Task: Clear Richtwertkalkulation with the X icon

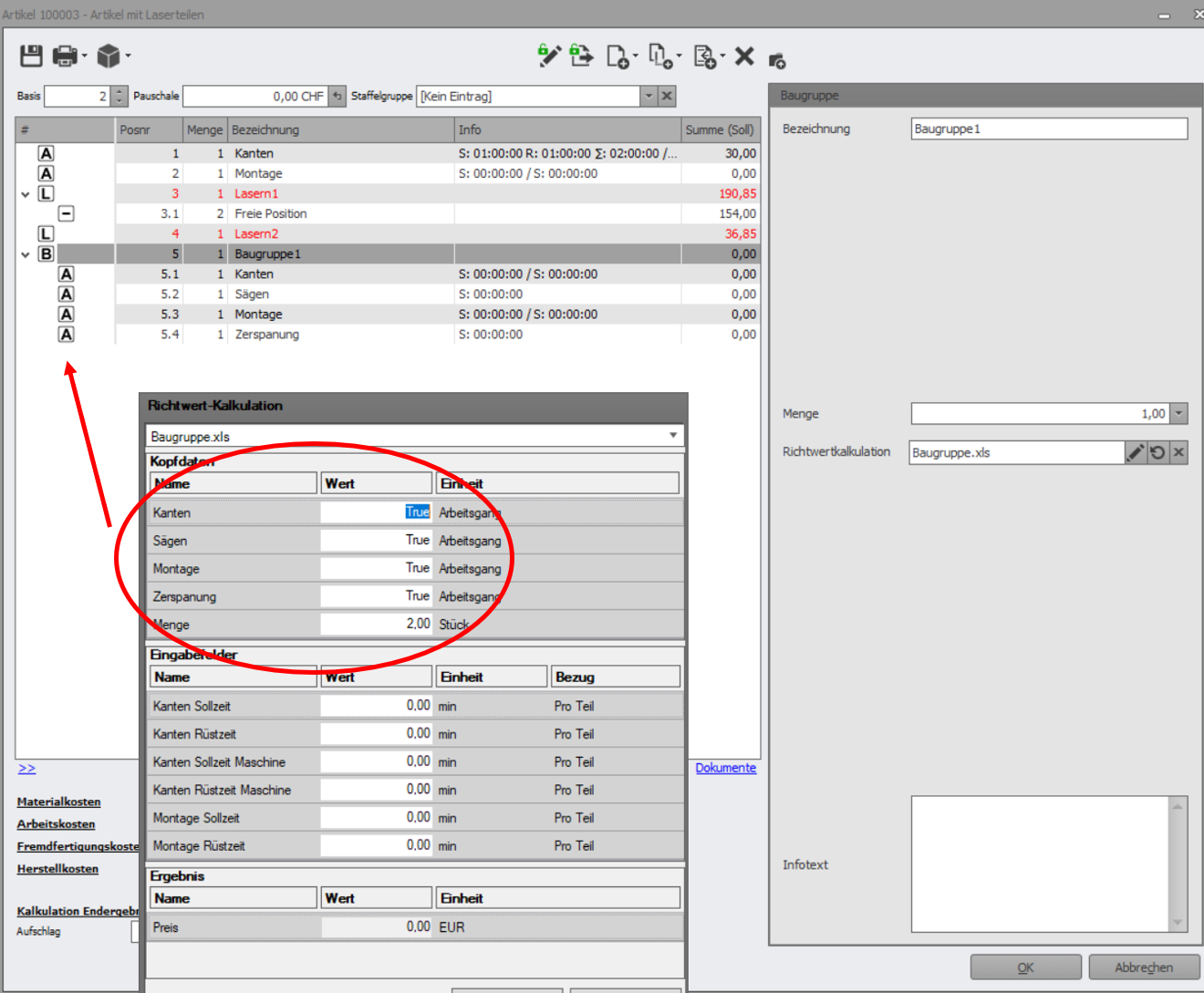Action: pos(1178,452)
